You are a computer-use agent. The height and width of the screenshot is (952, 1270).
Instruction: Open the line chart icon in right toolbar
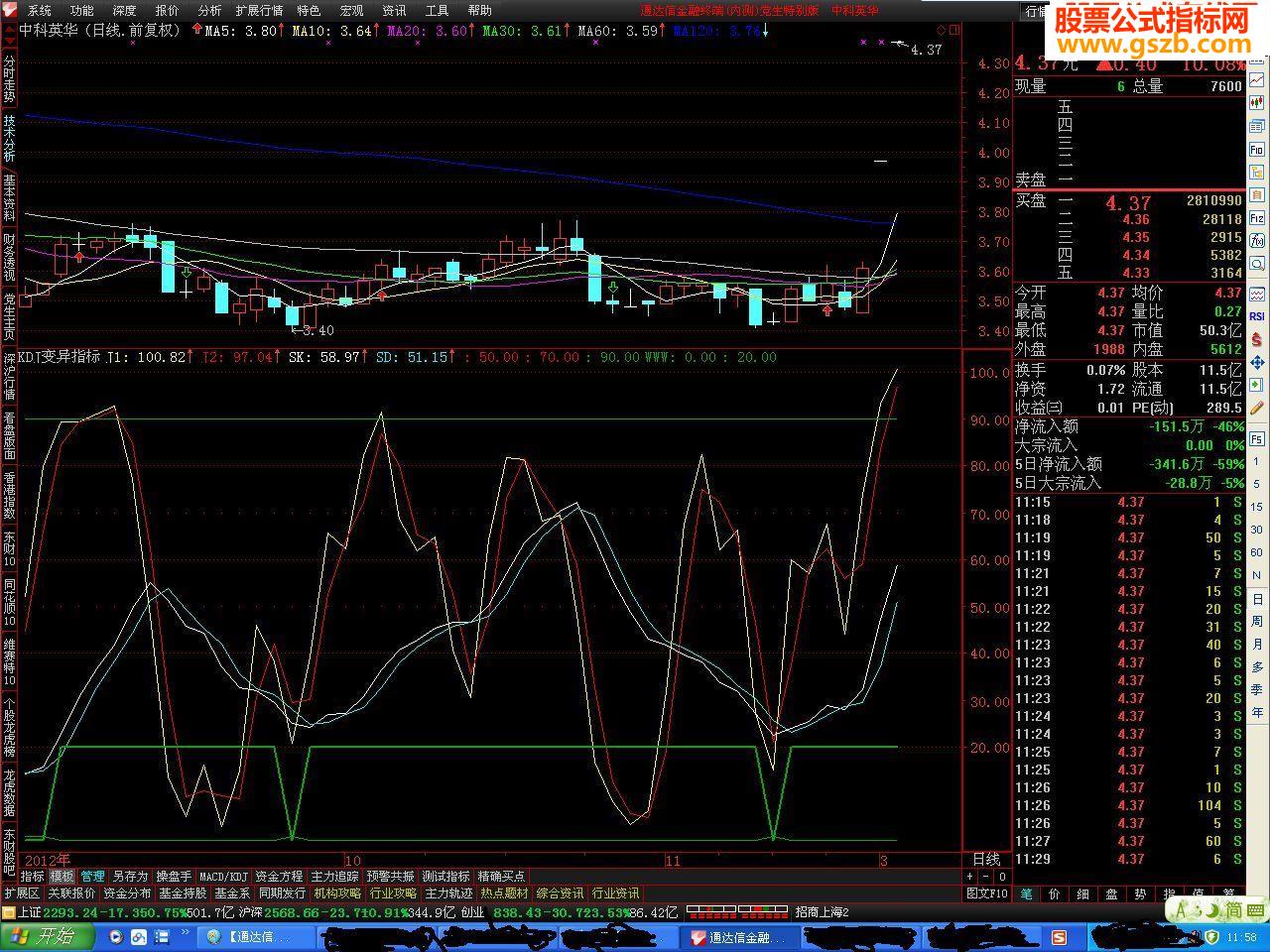pos(1257,79)
